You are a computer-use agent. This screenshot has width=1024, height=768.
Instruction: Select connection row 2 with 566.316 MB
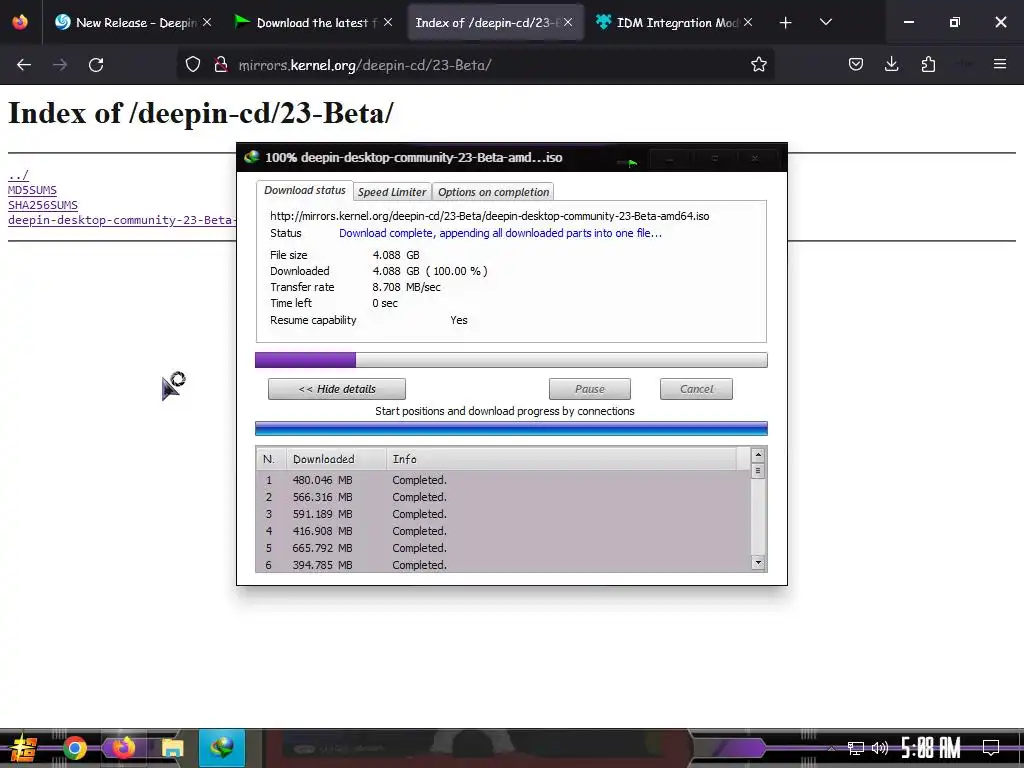[503, 497]
